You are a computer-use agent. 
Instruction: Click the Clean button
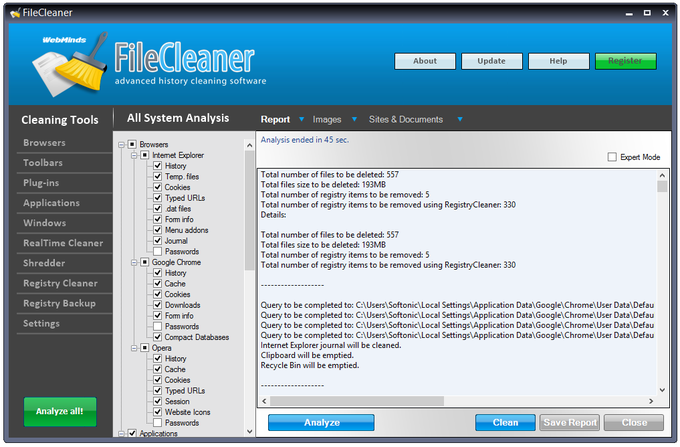coord(505,422)
